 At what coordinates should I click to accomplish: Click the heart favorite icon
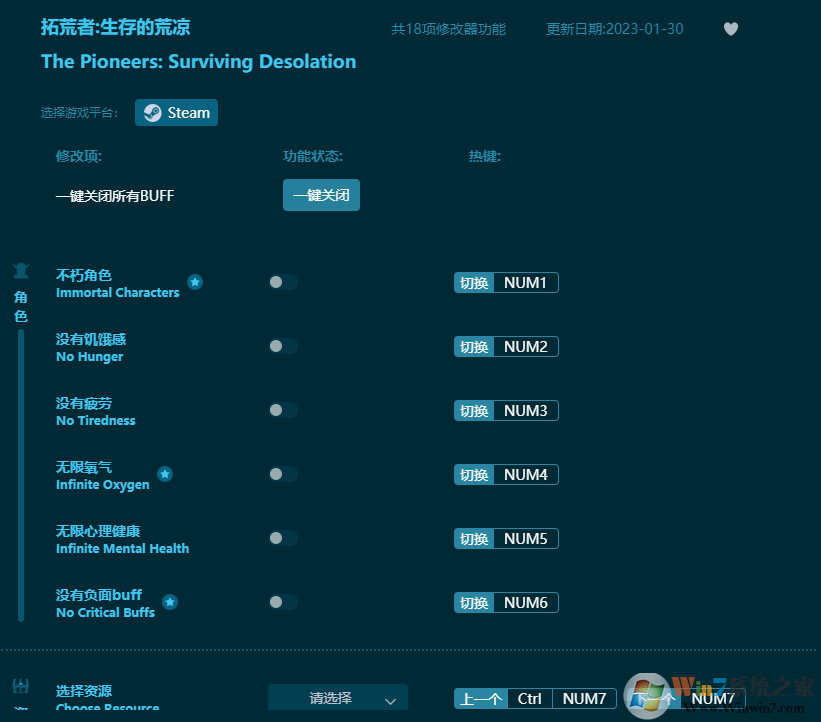coord(730,29)
